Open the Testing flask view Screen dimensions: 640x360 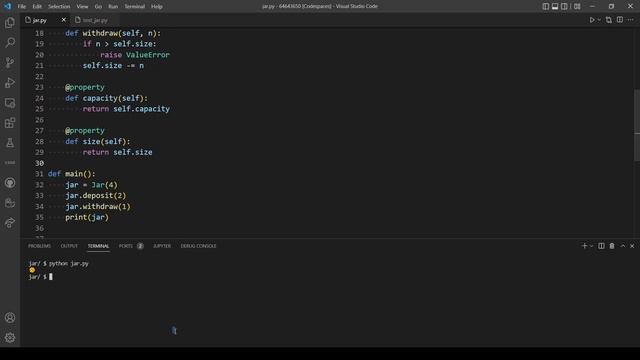pos(10,143)
